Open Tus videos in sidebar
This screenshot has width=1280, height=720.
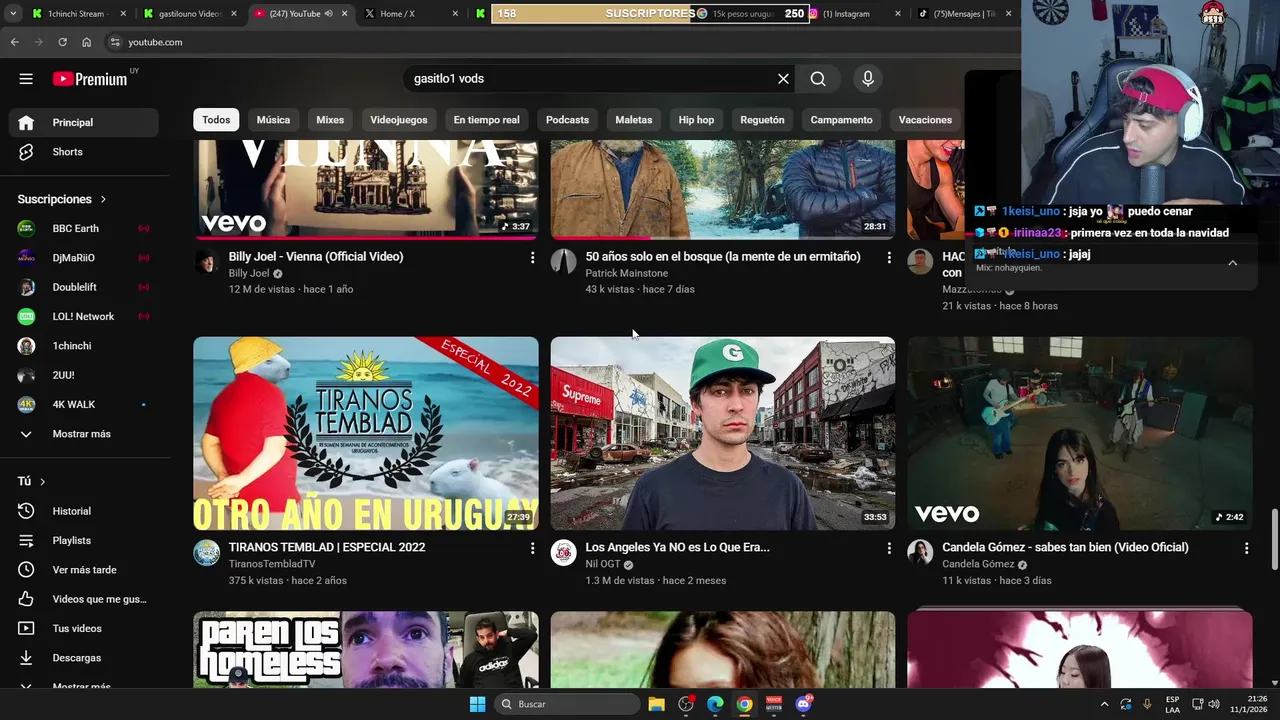(83, 628)
